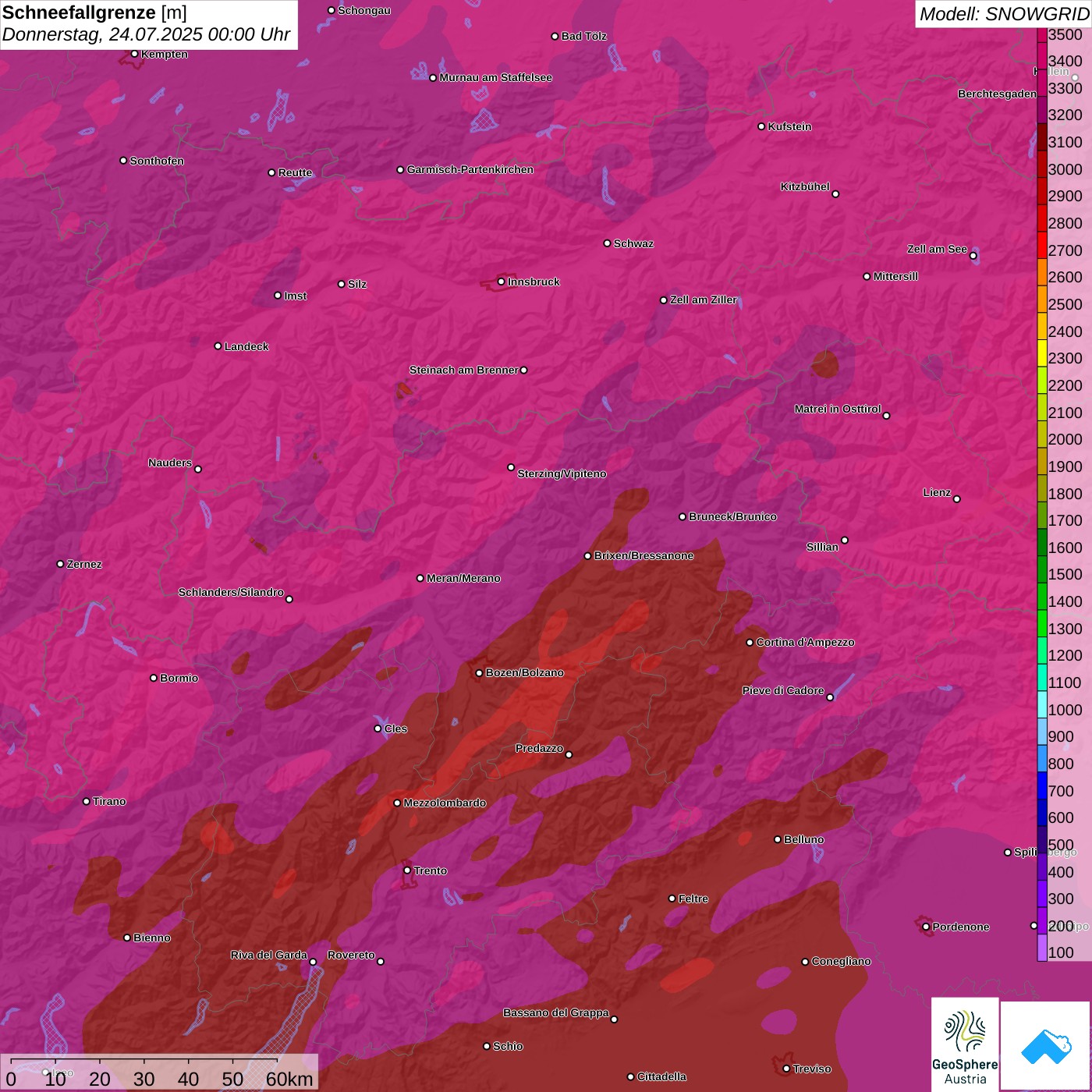Click the Kufstein marker dot

(761, 126)
